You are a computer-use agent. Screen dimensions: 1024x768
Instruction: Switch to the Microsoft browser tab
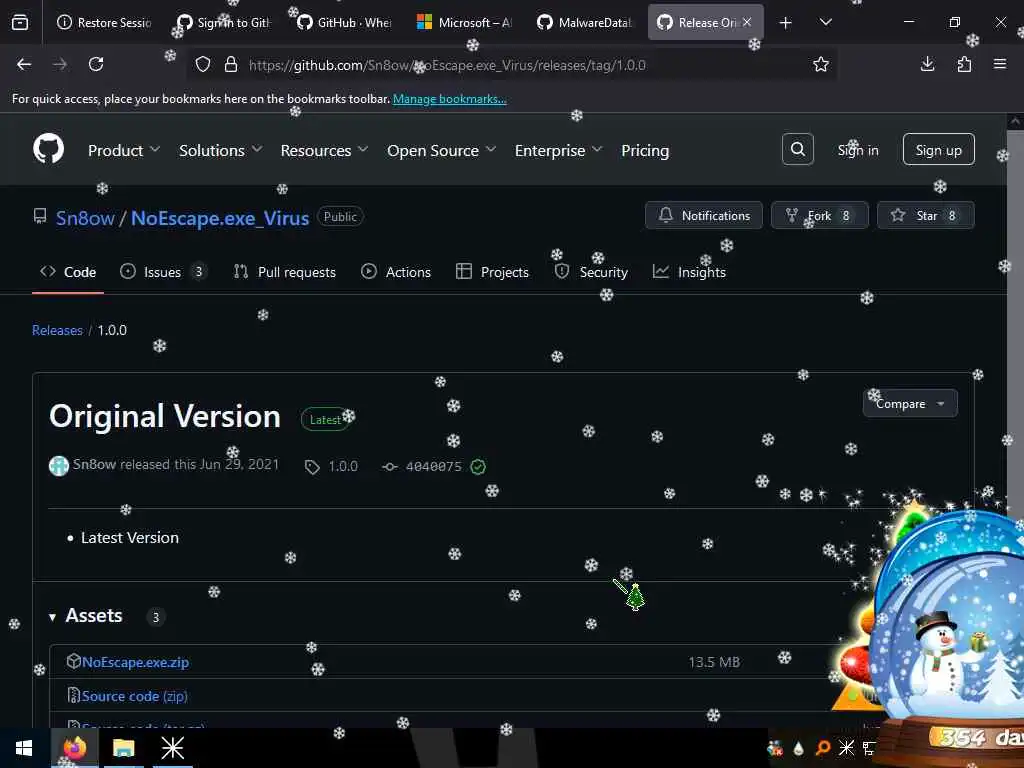click(465, 22)
